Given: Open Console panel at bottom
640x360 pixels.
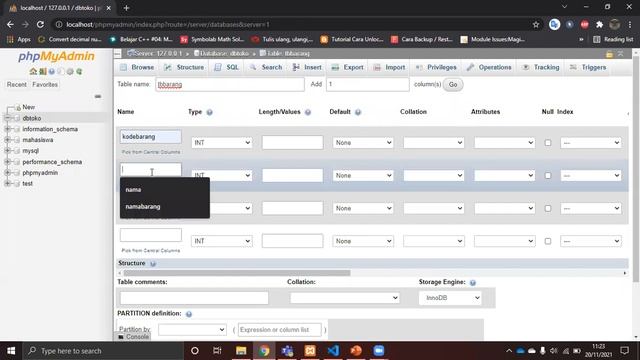Looking at the screenshot, I should (x=133, y=337).
